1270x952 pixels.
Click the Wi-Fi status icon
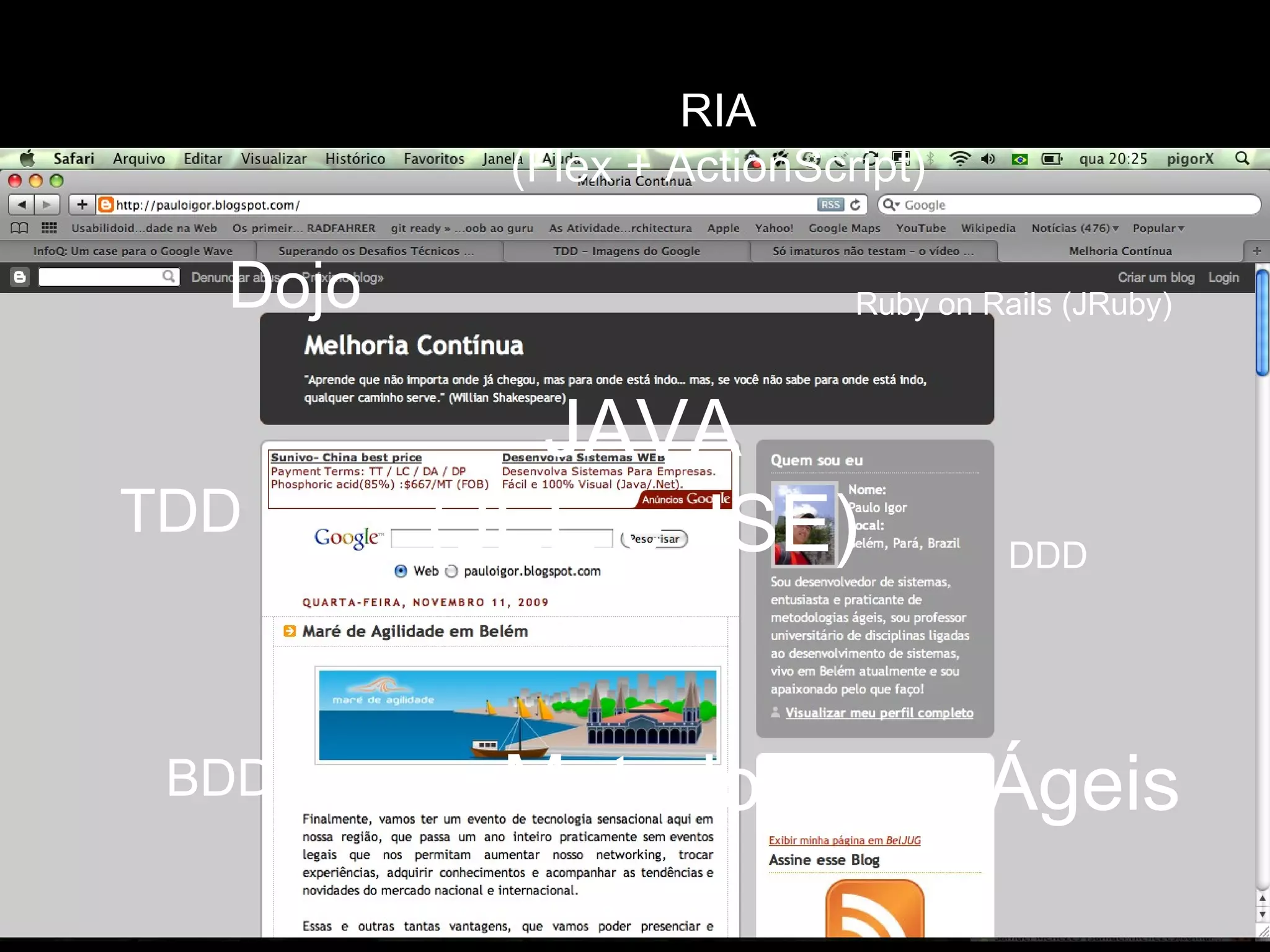click(959, 159)
